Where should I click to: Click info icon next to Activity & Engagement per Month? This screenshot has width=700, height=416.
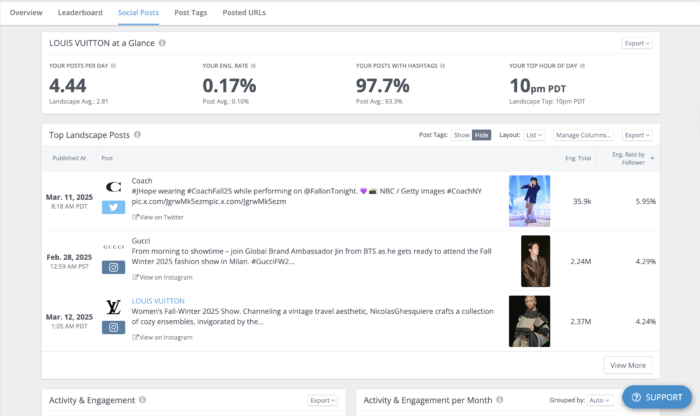[x=500, y=400]
